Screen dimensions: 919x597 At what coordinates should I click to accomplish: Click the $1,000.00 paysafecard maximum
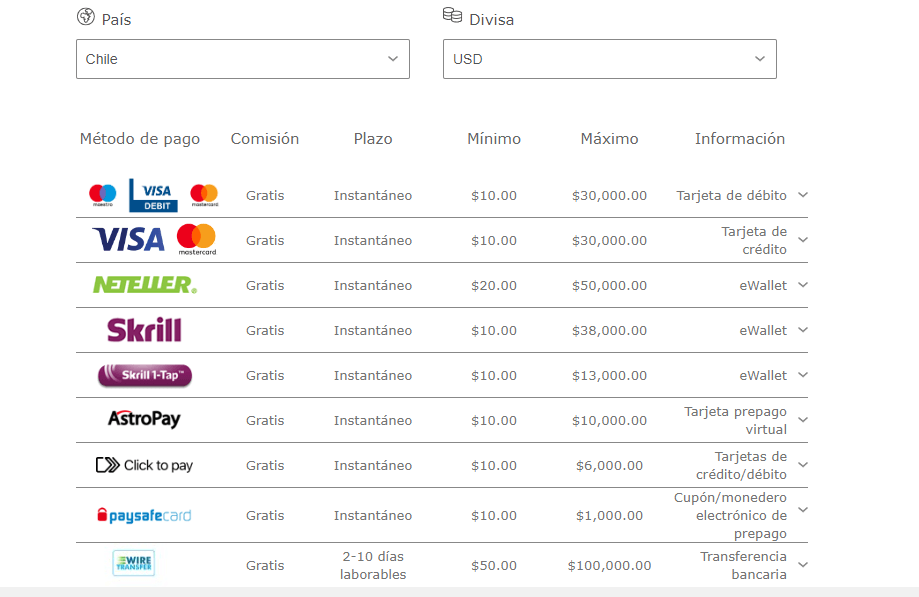pyautogui.click(x=610, y=516)
